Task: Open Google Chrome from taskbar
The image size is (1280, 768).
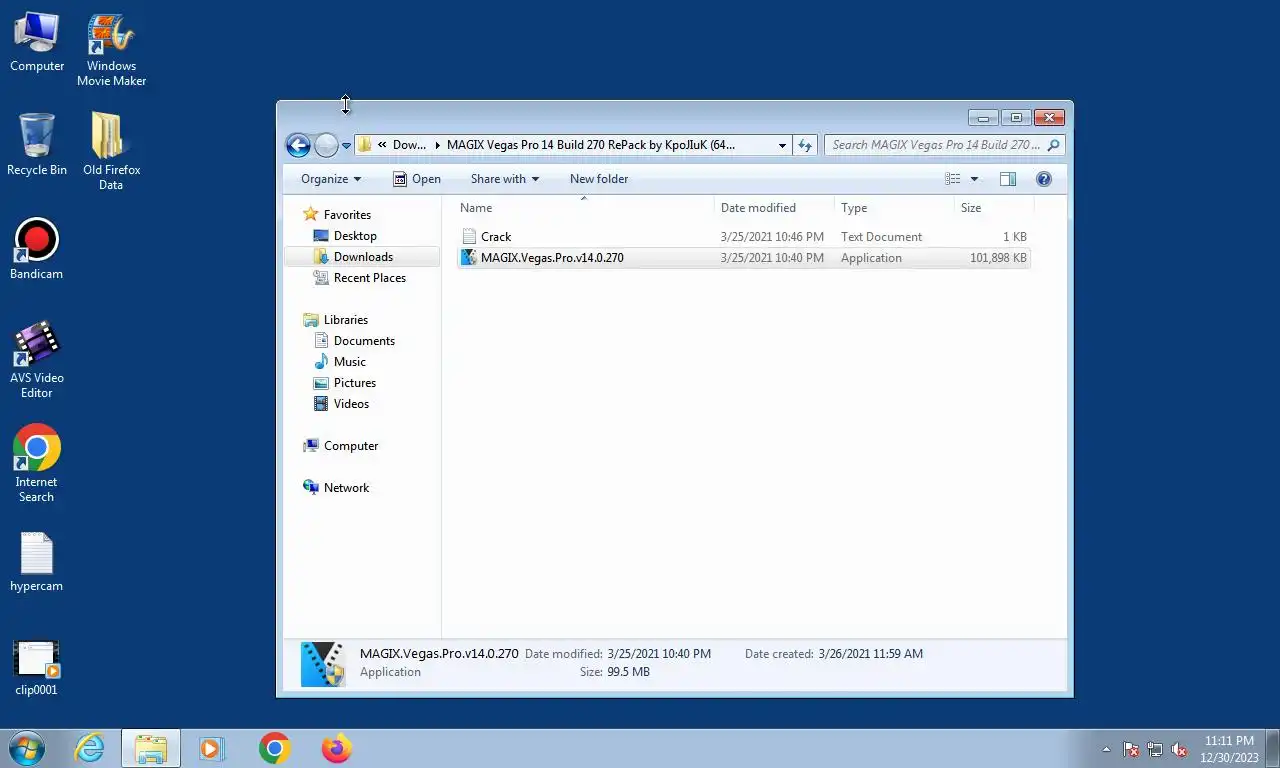Action: 274,748
